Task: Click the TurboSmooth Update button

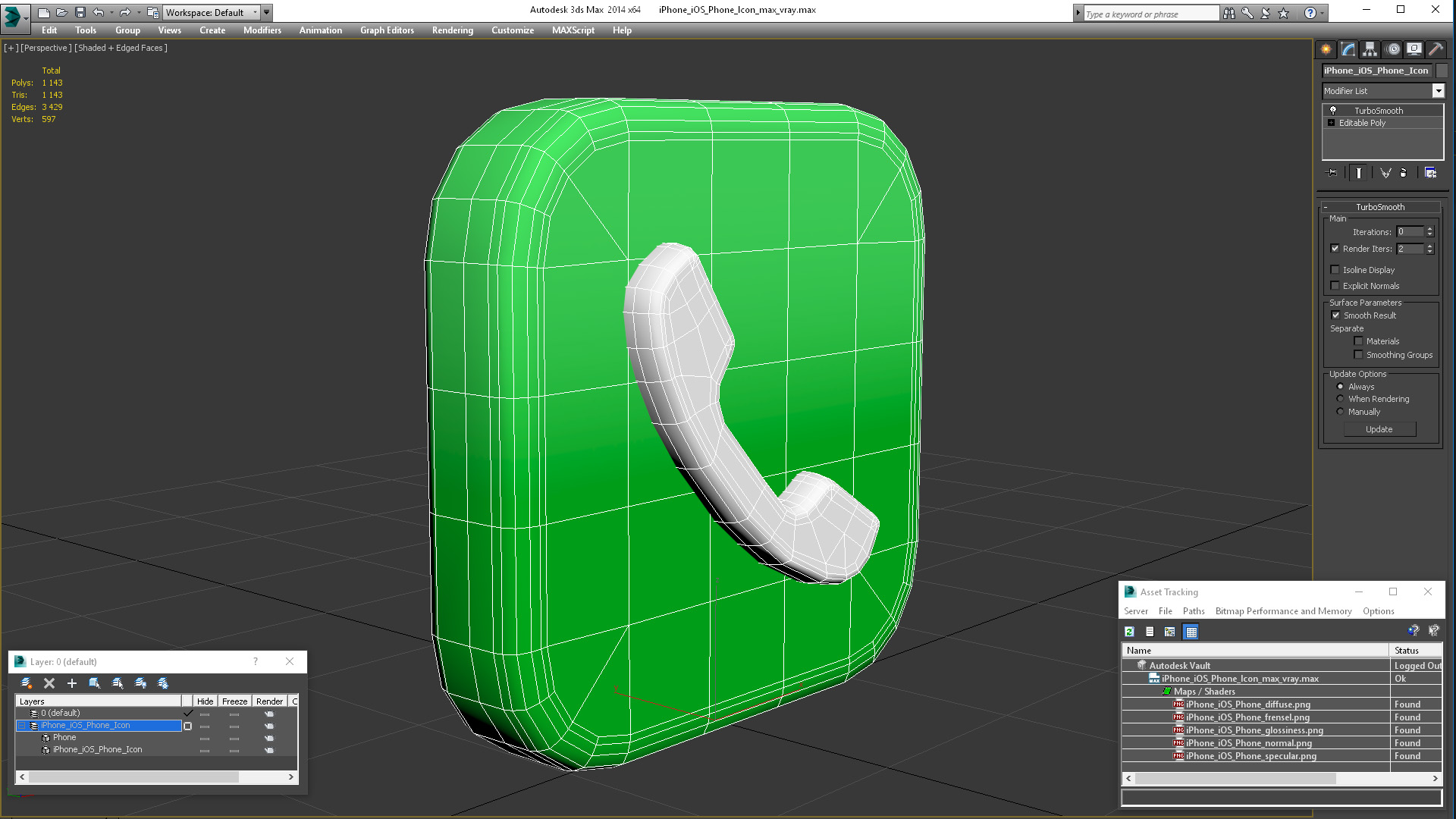Action: [1379, 429]
